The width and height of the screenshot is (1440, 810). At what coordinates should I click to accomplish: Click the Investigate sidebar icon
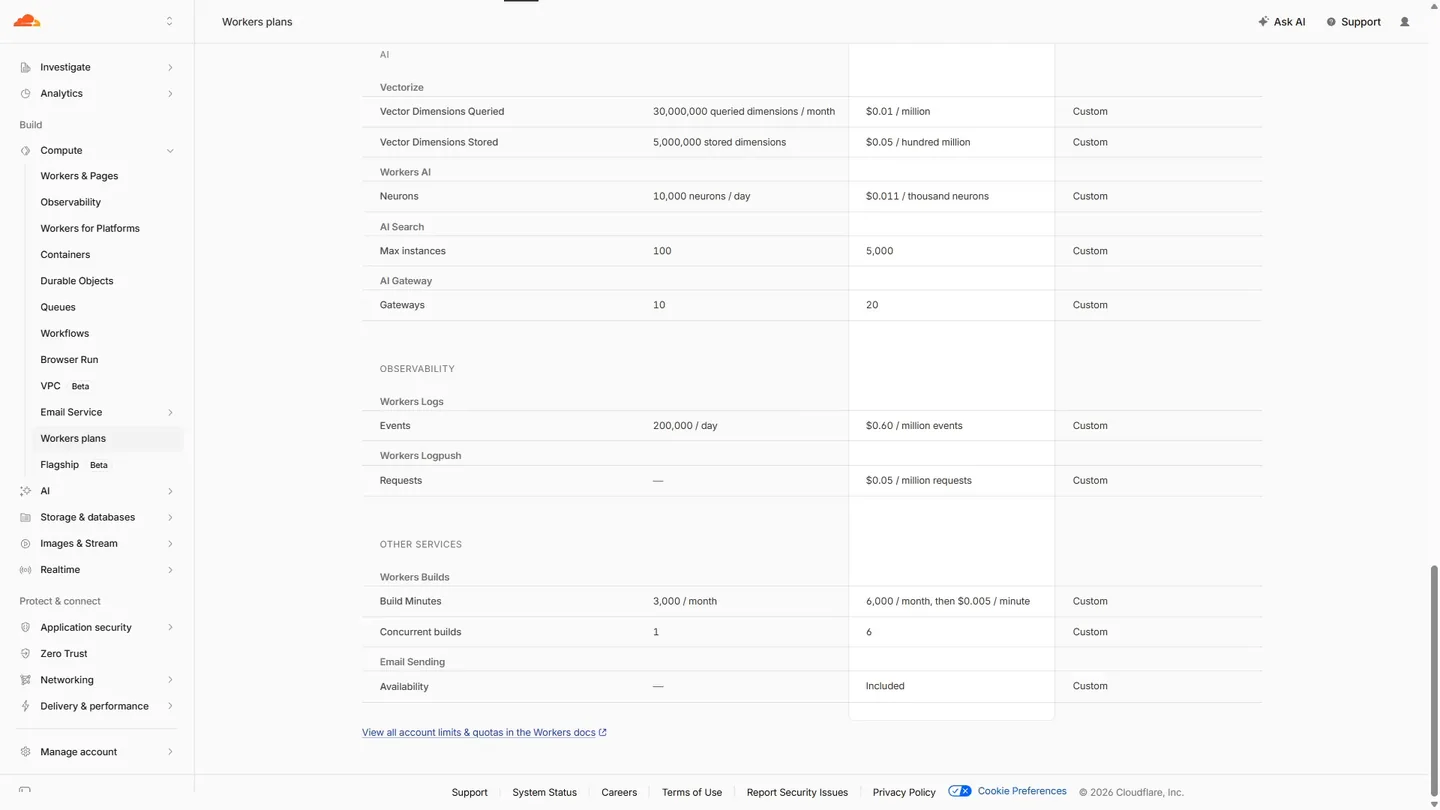[25, 67]
